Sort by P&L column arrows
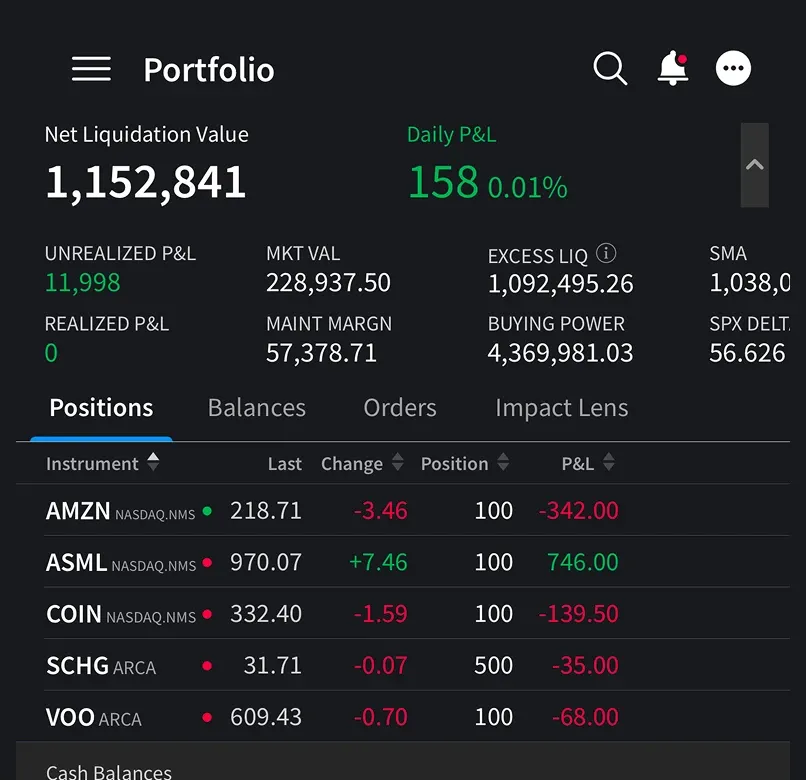 pos(608,463)
